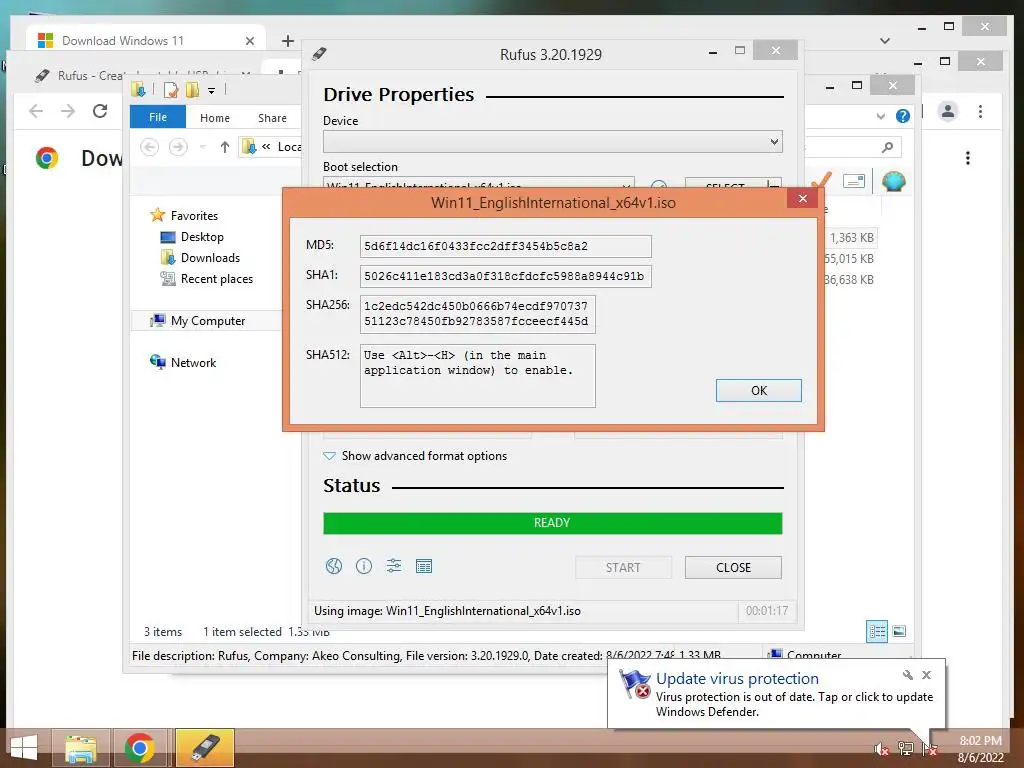
Task: Open Rufus language globe icon
Action: (x=334, y=566)
